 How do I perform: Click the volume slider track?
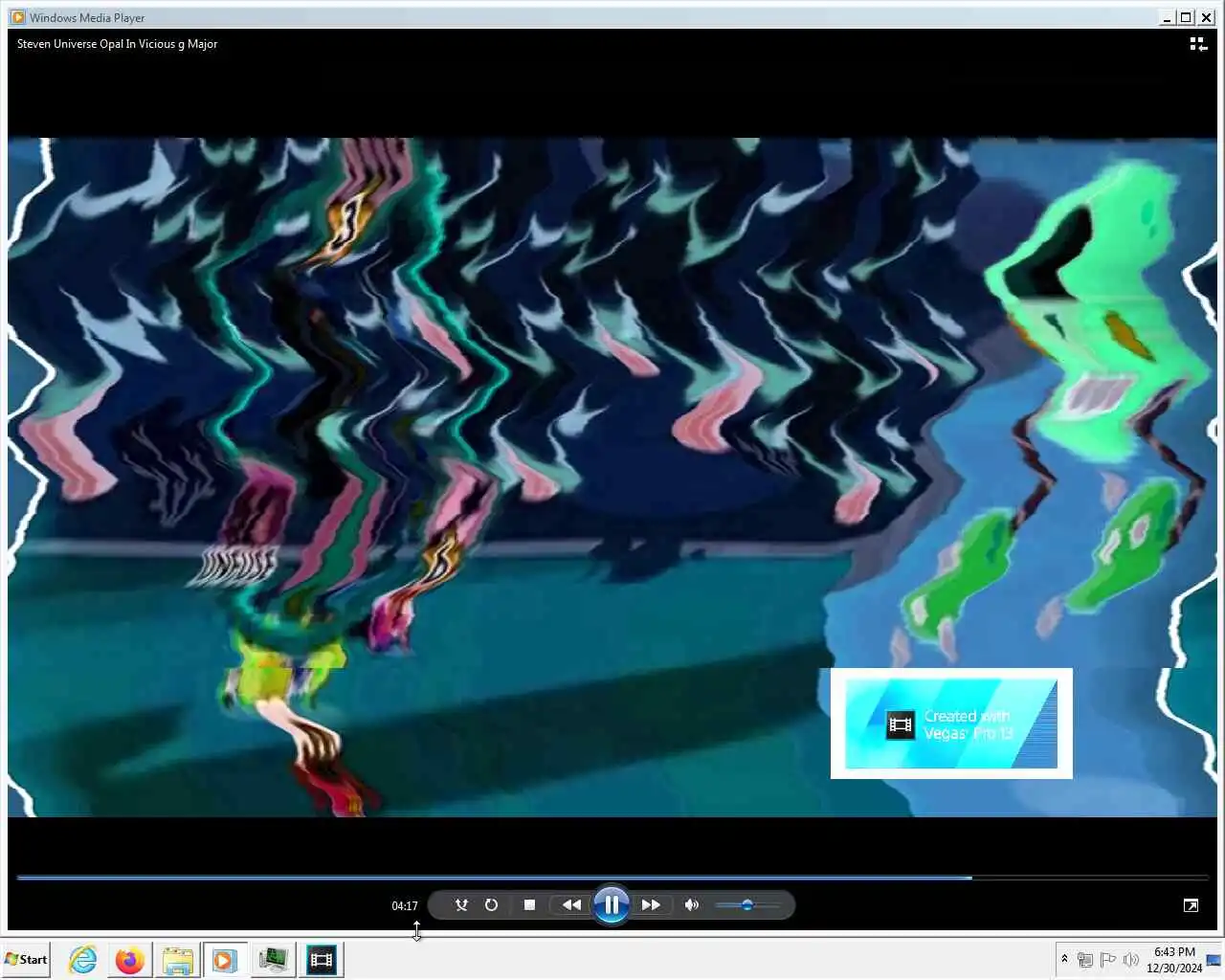tap(747, 904)
